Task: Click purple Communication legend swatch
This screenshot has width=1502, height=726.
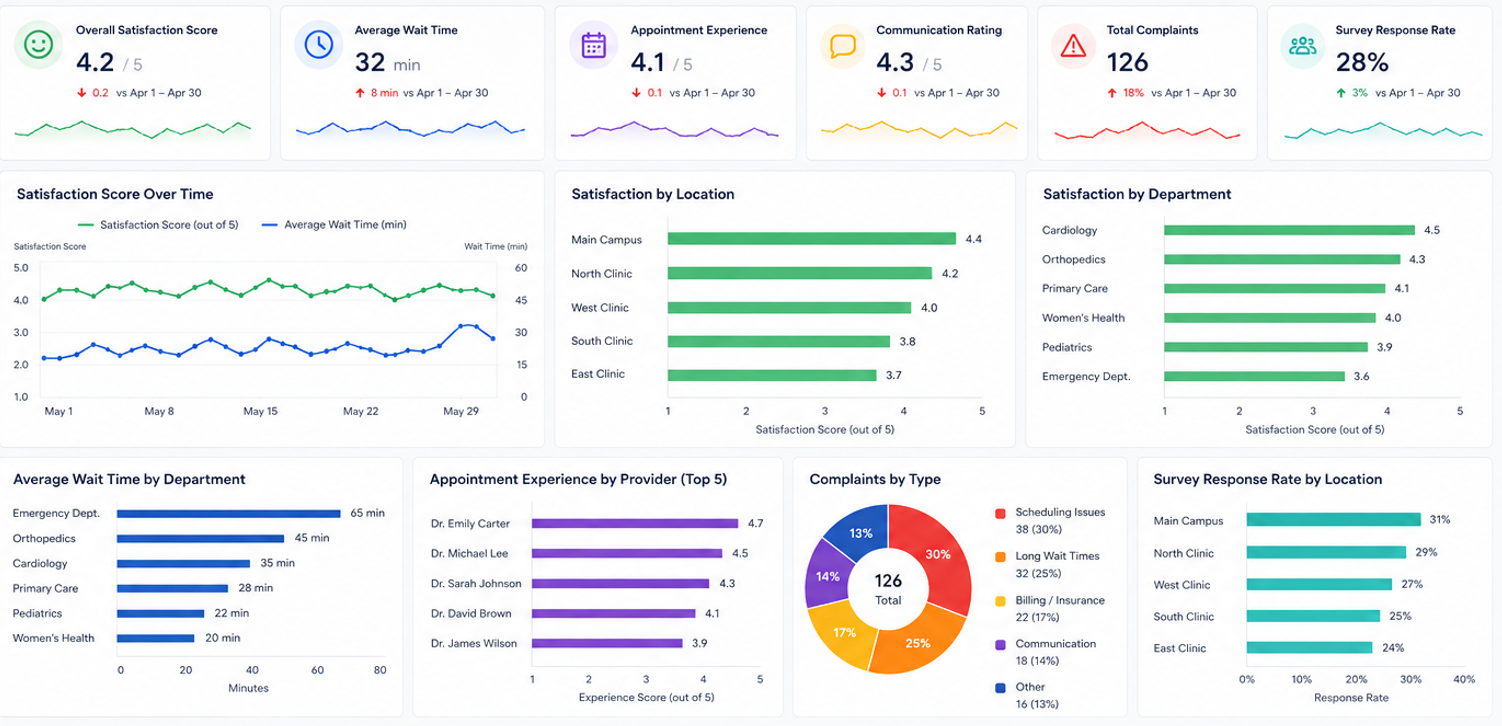Action: coord(1000,645)
